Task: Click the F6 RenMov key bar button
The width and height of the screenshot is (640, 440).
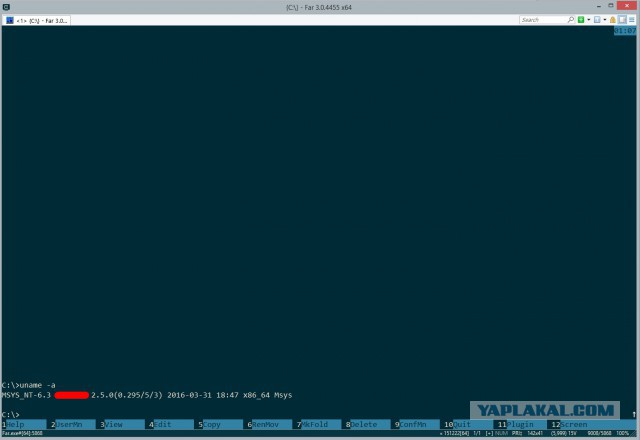Action: (x=270, y=424)
